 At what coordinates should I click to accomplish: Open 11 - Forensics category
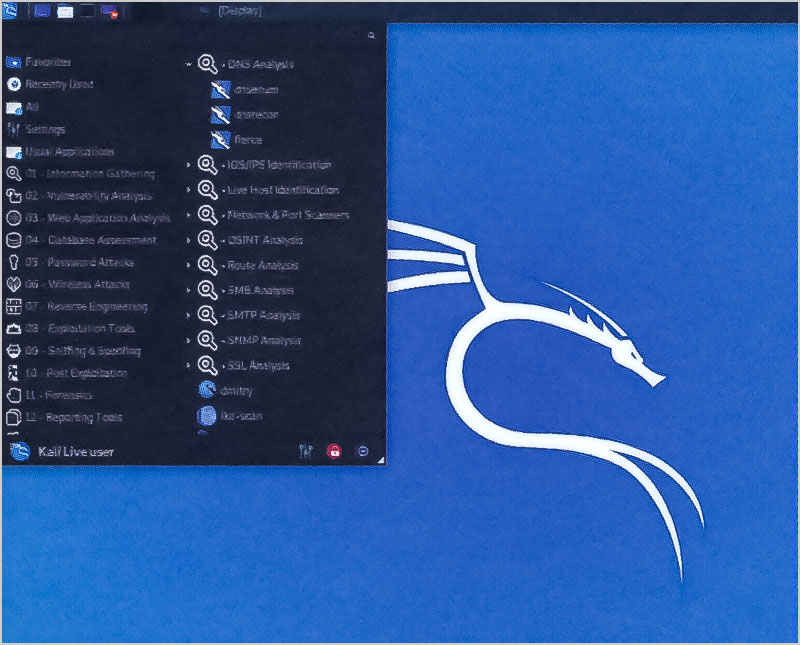(49, 395)
